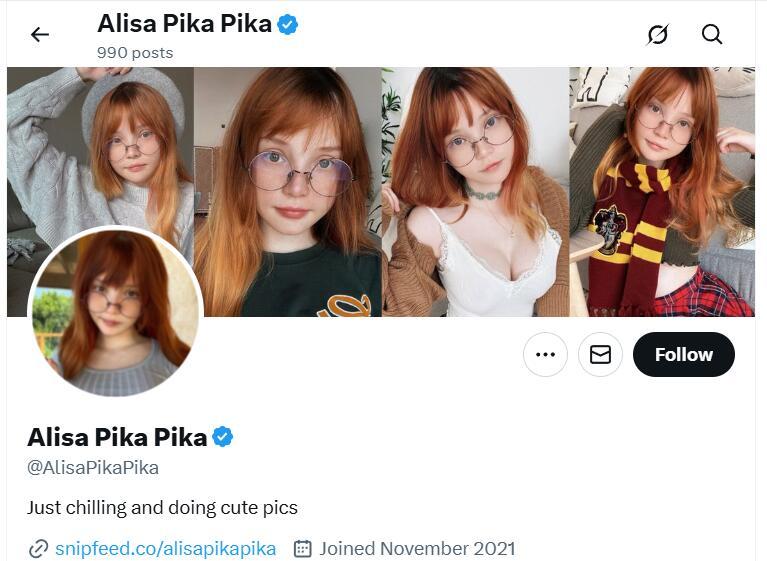The image size is (767, 561).
Task: Open the three-dot more options button
Action: pyautogui.click(x=545, y=355)
